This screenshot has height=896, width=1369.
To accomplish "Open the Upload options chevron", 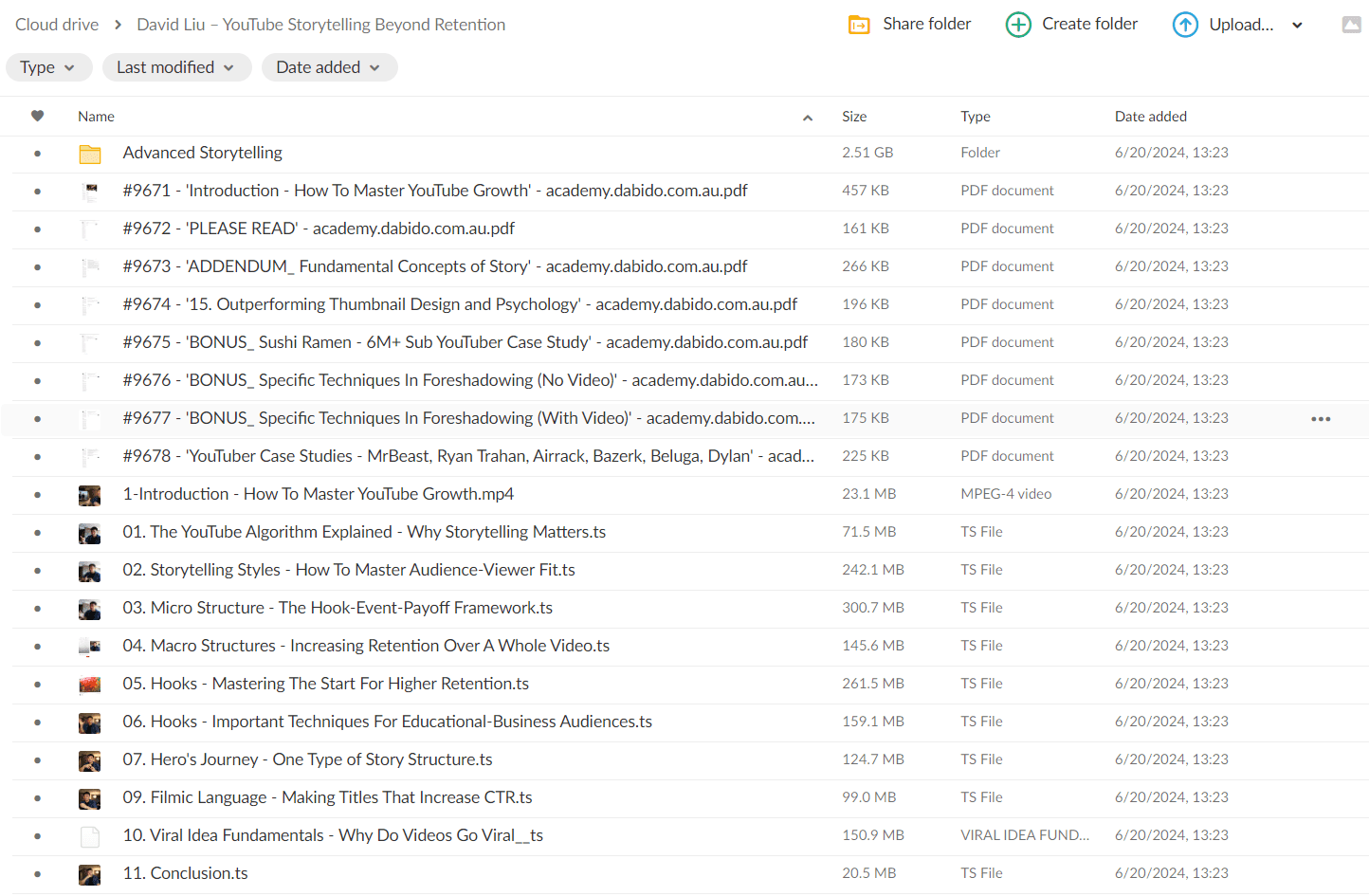I will 1297,26.
